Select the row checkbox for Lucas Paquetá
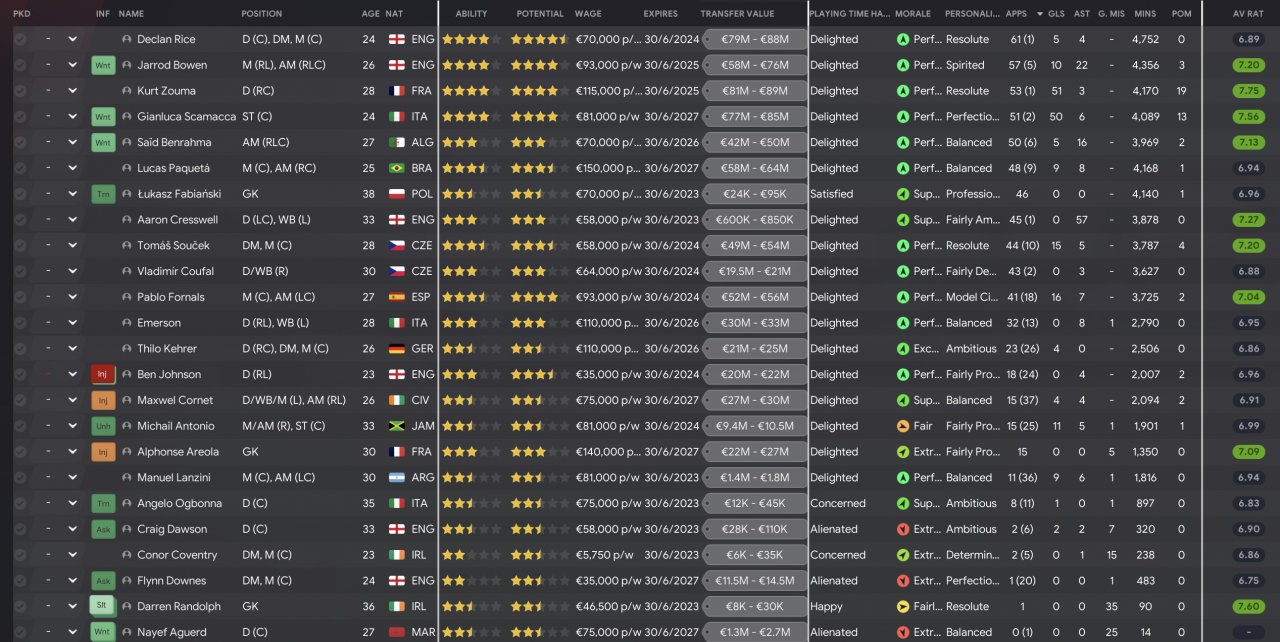1280x642 pixels. (20, 168)
